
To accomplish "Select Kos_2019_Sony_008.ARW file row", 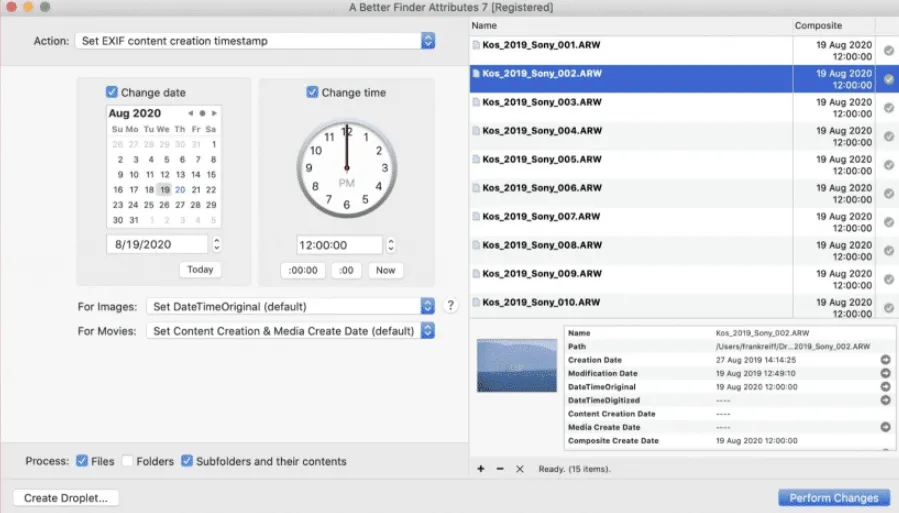I will click(x=683, y=250).
